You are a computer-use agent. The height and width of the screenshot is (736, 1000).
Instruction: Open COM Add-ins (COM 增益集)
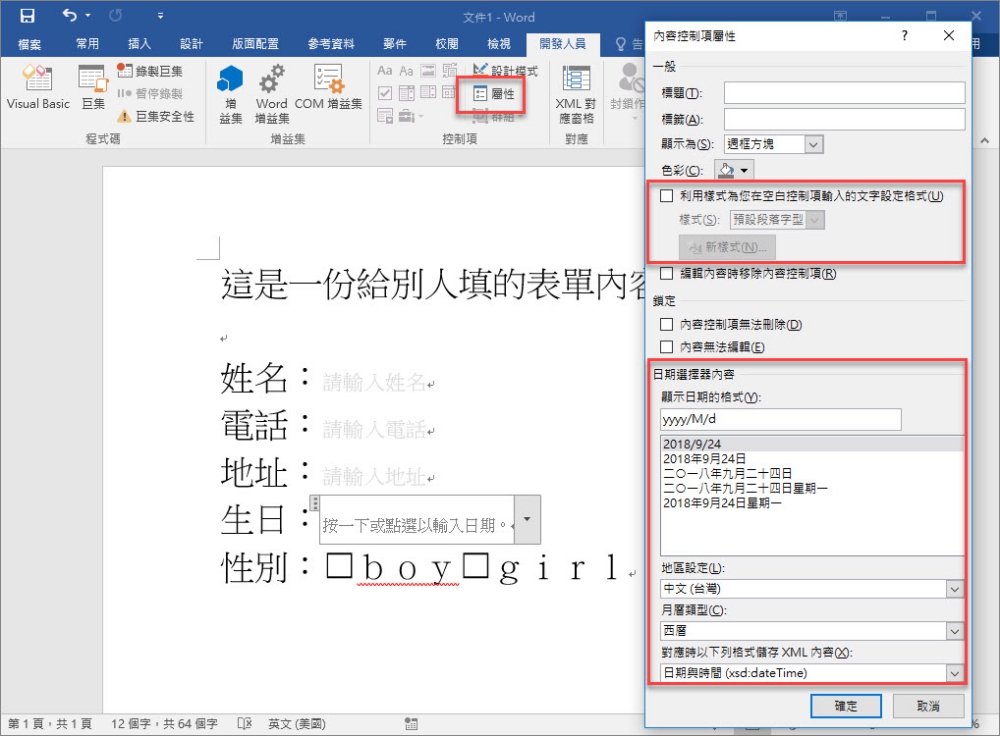328,87
